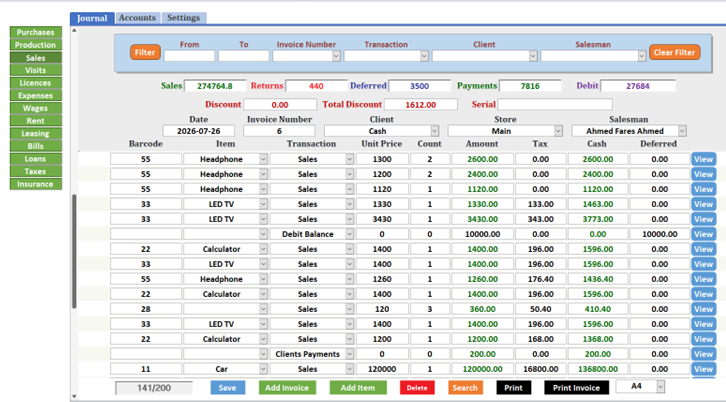Go to the Leasing section
The image size is (726, 402).
pos(36,133)
